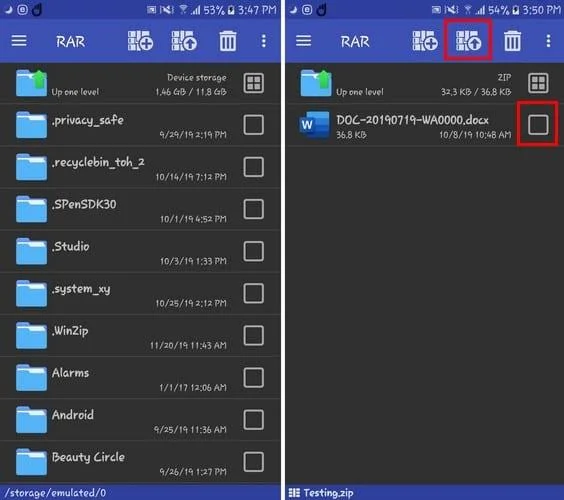Open hamburger menu in right RAR screen
564x500 pixels.
(304, 41)
